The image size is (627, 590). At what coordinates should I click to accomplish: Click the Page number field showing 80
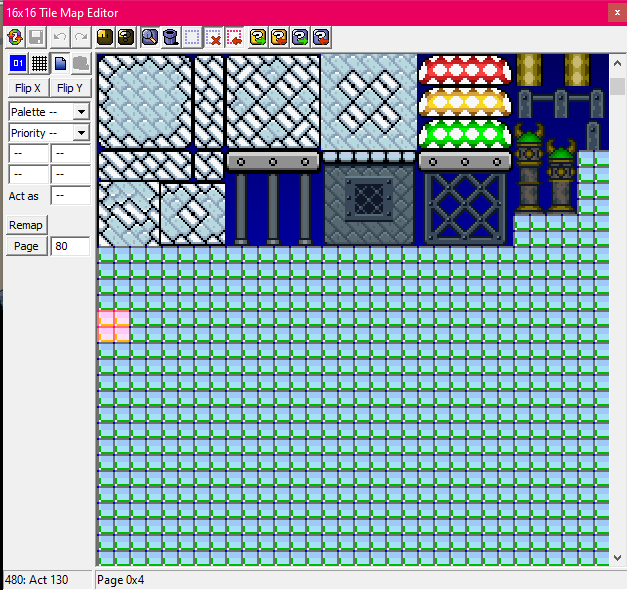pyautogui.click(x=70, y=246)
